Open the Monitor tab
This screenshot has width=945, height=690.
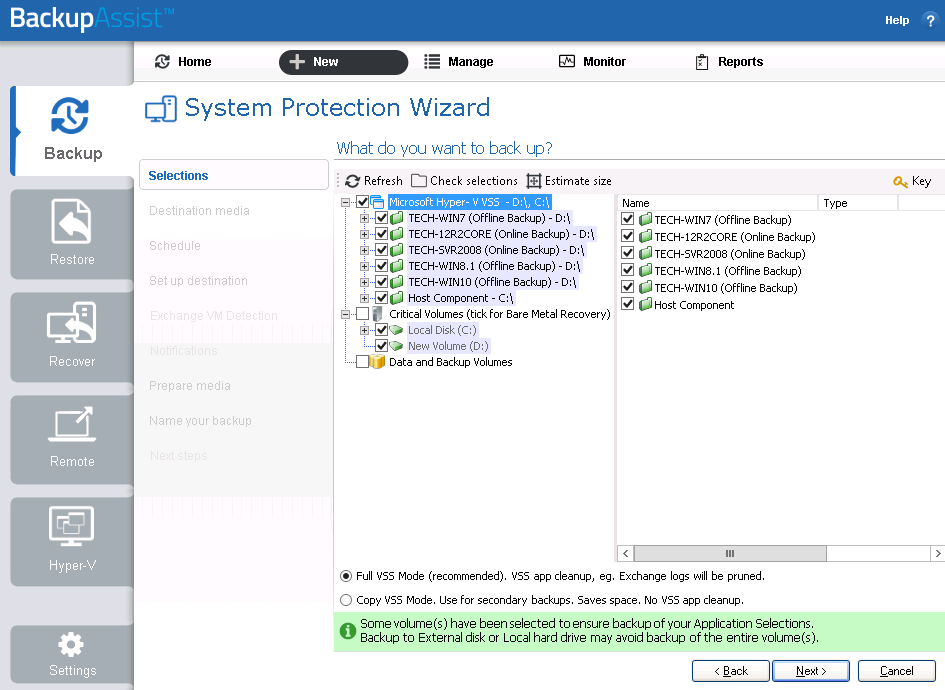tap(592, 61)
